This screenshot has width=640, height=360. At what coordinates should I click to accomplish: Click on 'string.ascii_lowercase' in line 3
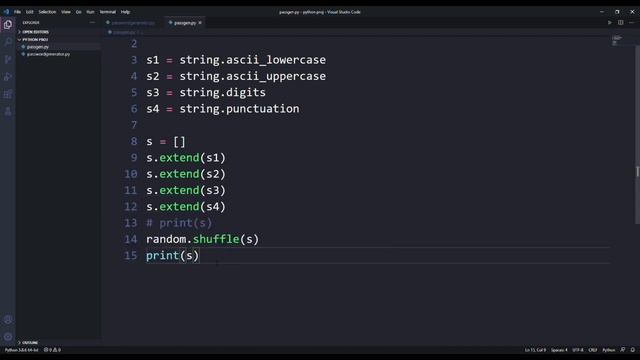point(253,60)
